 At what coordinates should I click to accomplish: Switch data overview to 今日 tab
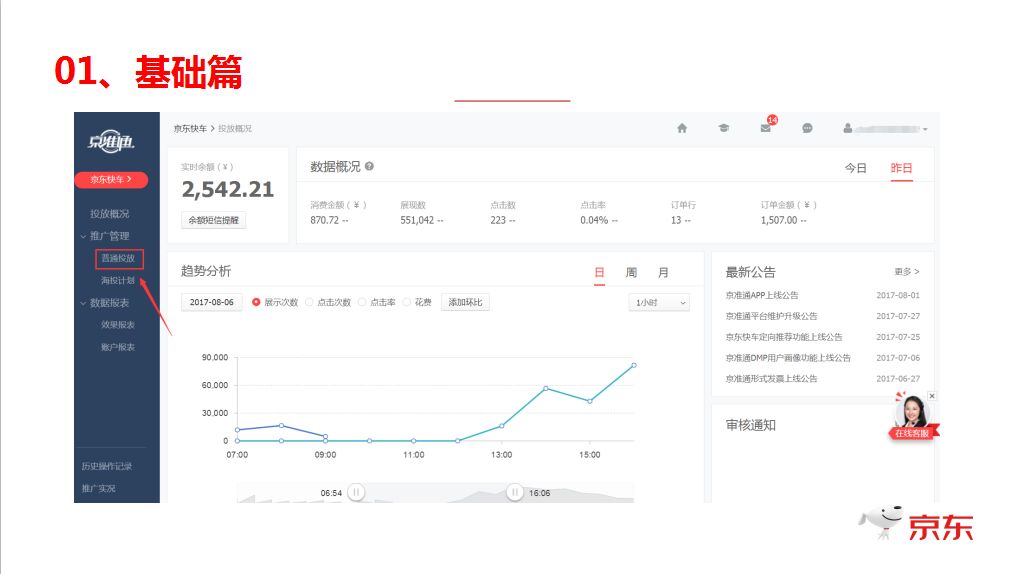pos(855,168)
